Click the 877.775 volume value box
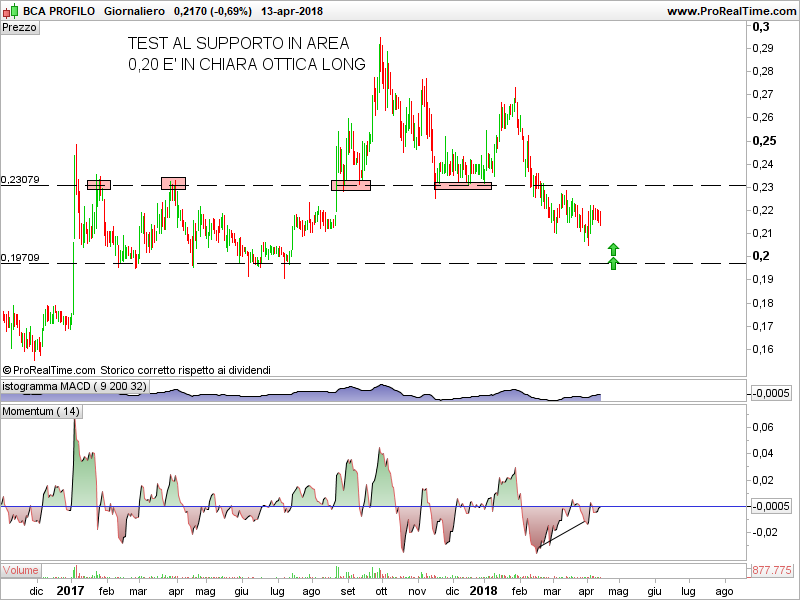The image size is (800, 600). (773, 570)
